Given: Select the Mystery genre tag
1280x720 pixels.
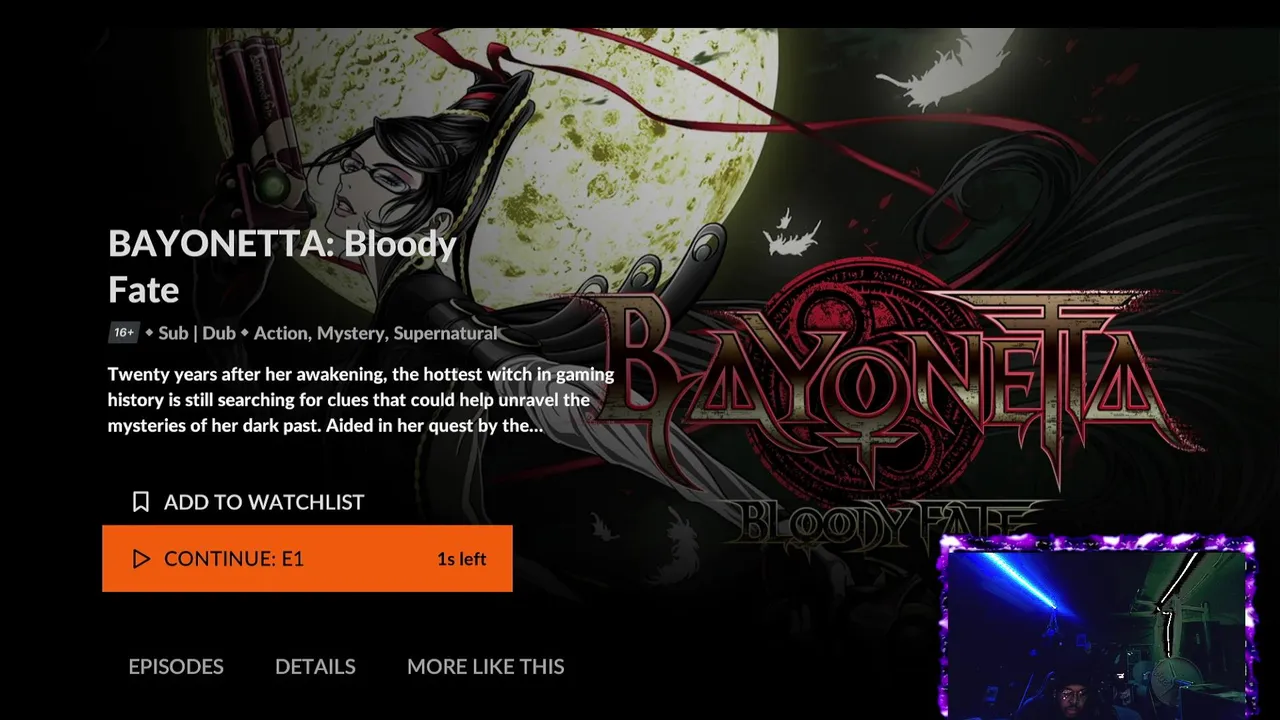Looking at the screenshot, I should click(x=352, y=333).
